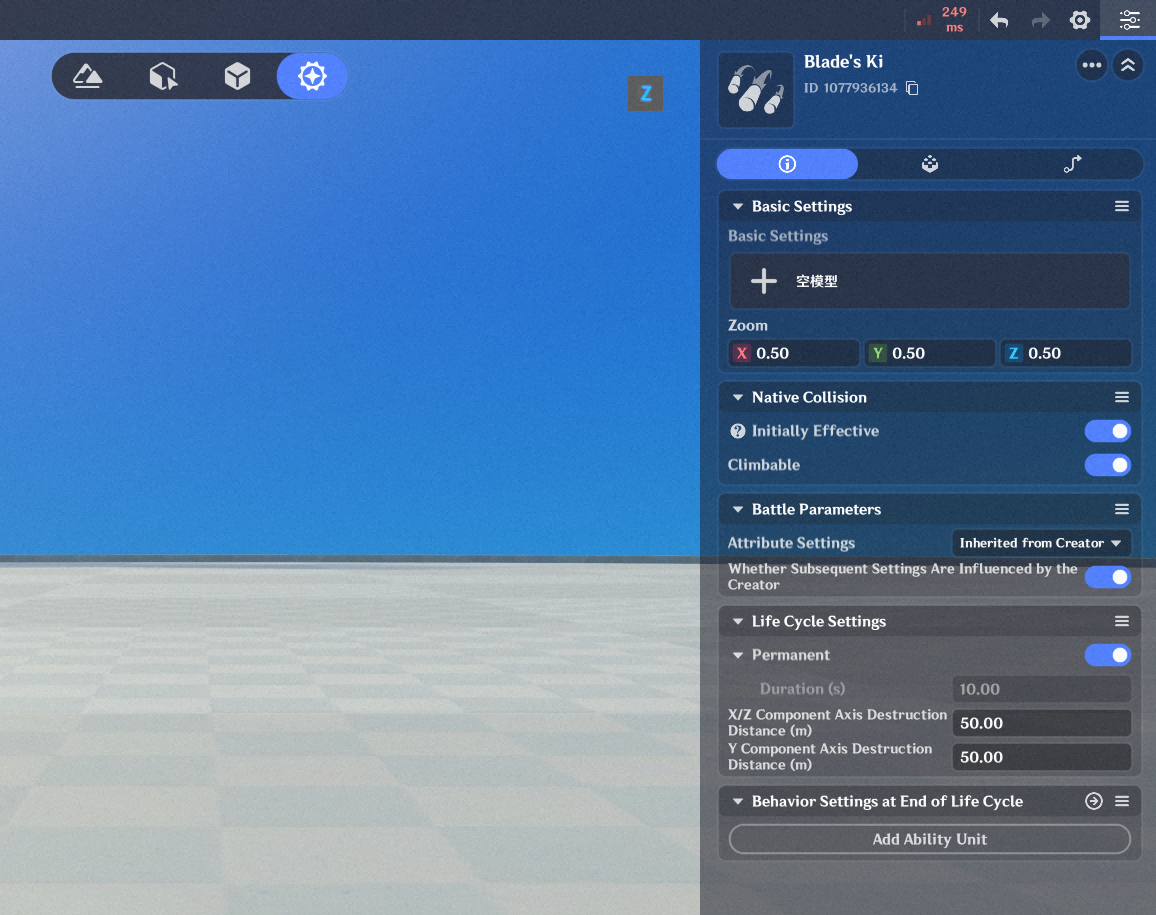Collapse the Basic Settings section
1156x915 pixels.
(737, 207)
